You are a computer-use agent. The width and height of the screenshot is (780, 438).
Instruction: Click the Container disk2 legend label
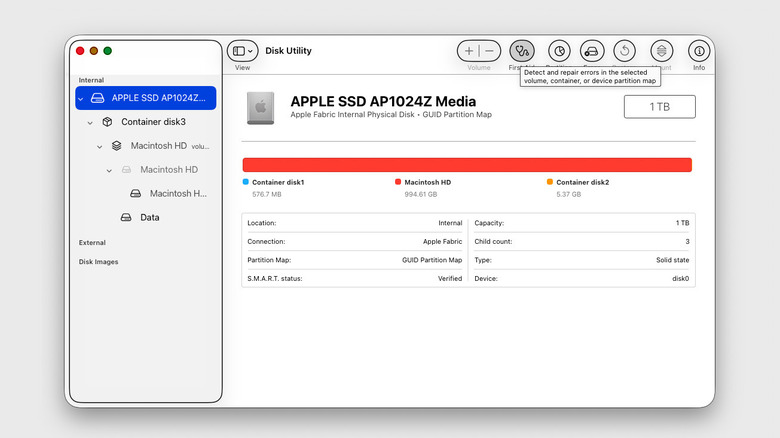click(x=583, y=182)
